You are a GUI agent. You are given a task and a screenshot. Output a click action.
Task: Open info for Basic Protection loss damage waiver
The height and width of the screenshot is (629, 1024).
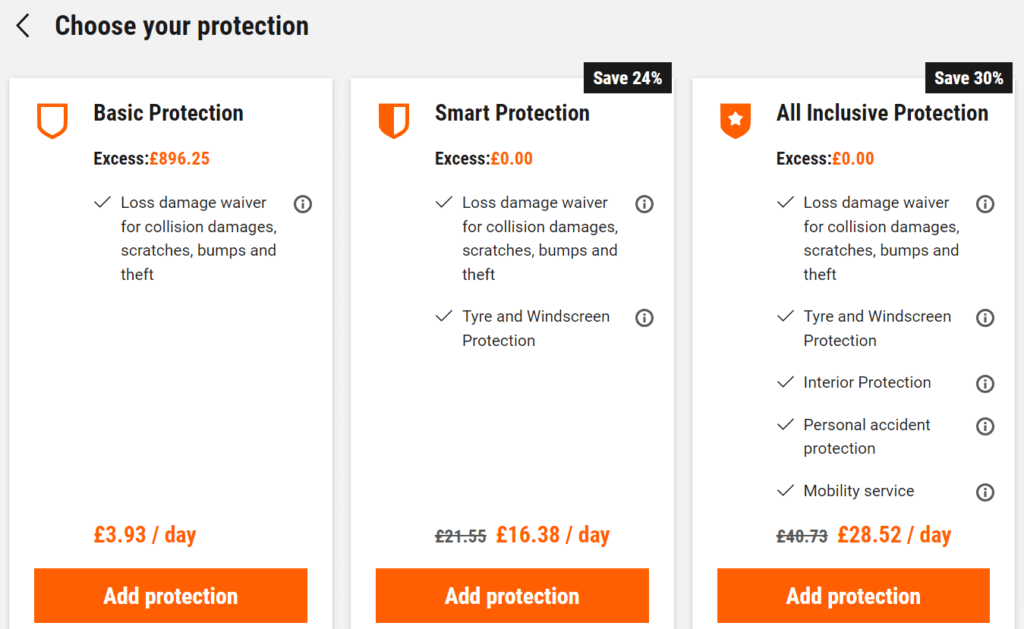[302, 204]
